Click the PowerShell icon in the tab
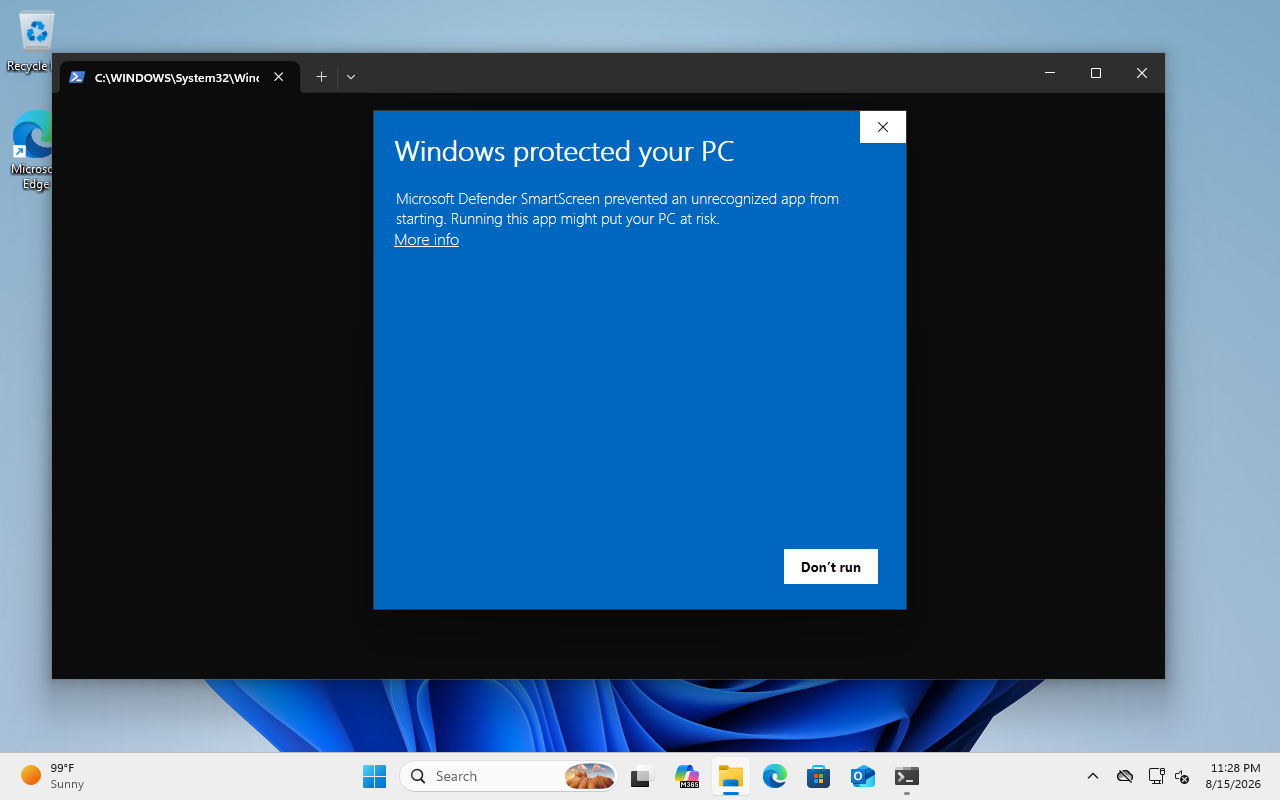This screenshot has height=800, width=1280. coord(77,77)
